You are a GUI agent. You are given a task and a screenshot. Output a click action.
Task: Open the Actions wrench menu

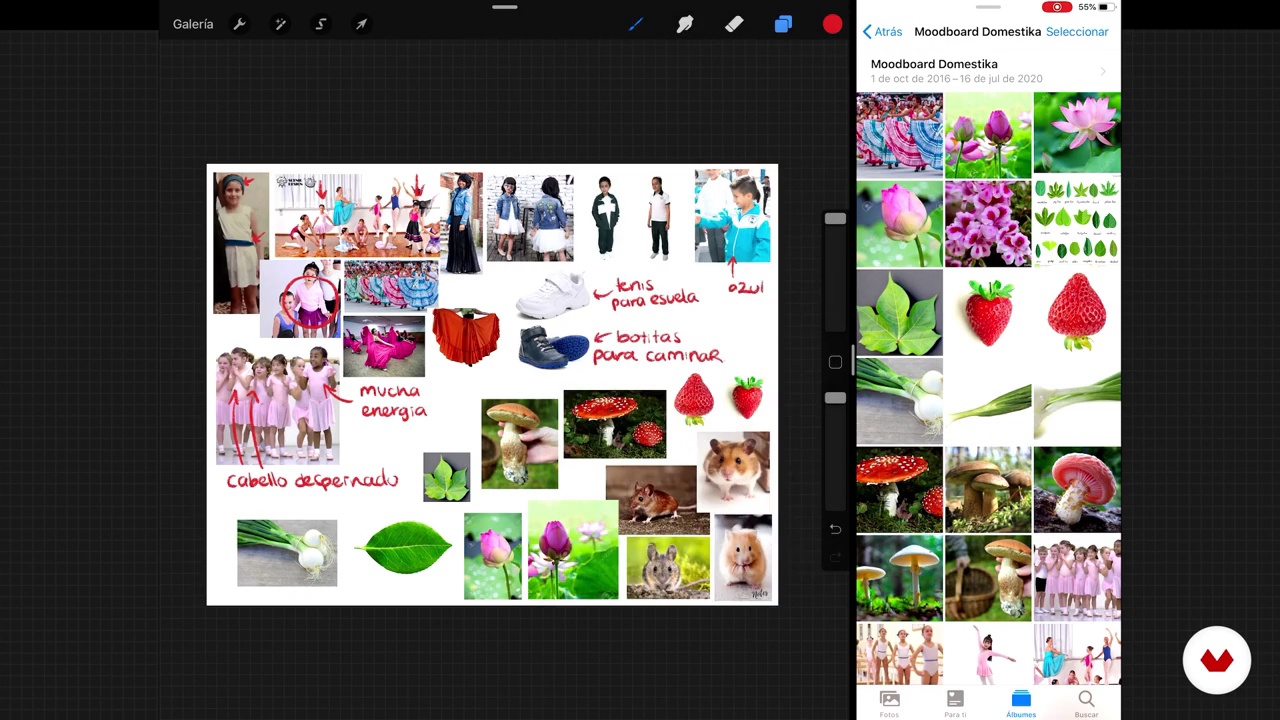[x=240, y=24]
